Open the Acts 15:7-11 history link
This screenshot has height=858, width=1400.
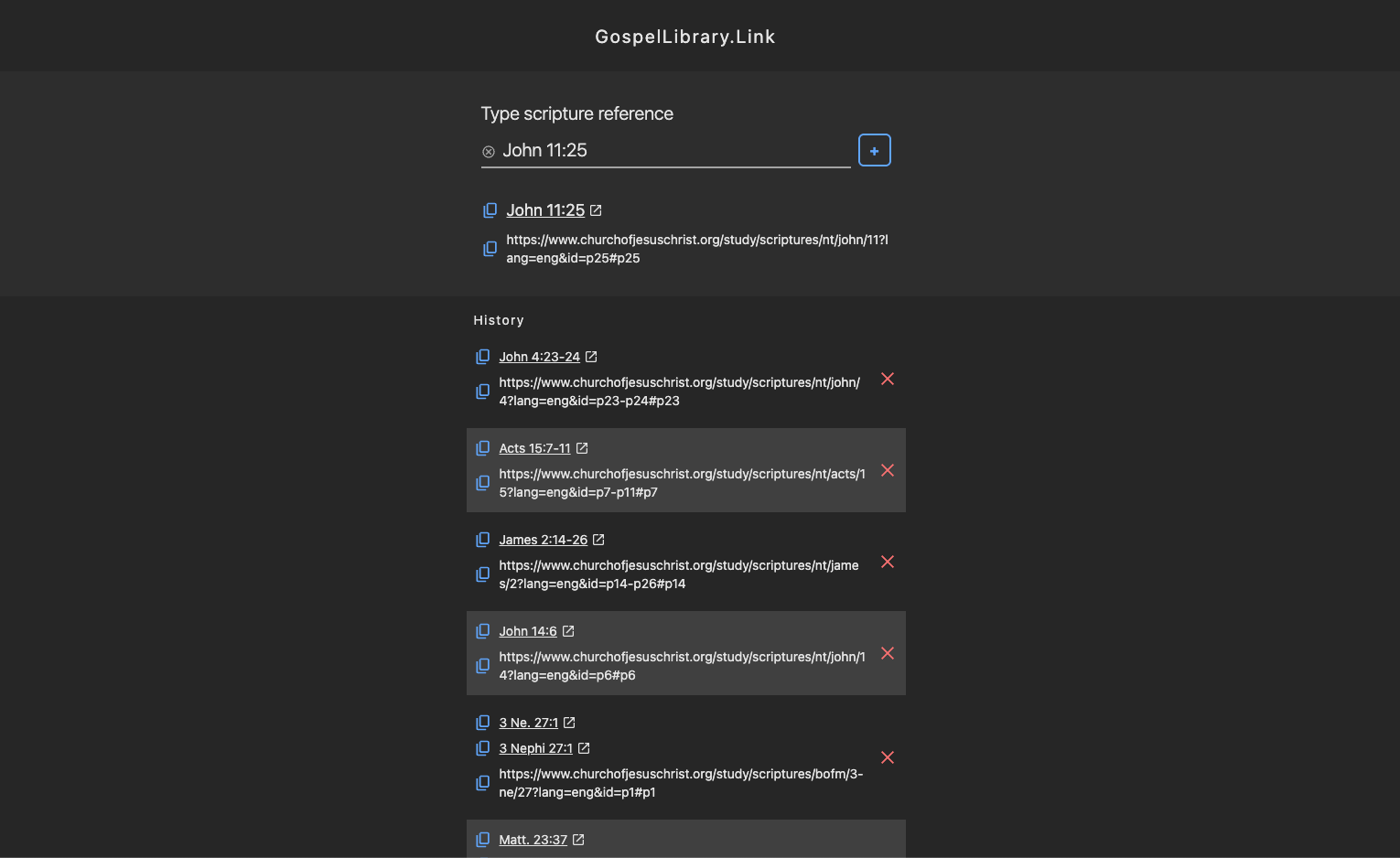click(x=534, y=448)
